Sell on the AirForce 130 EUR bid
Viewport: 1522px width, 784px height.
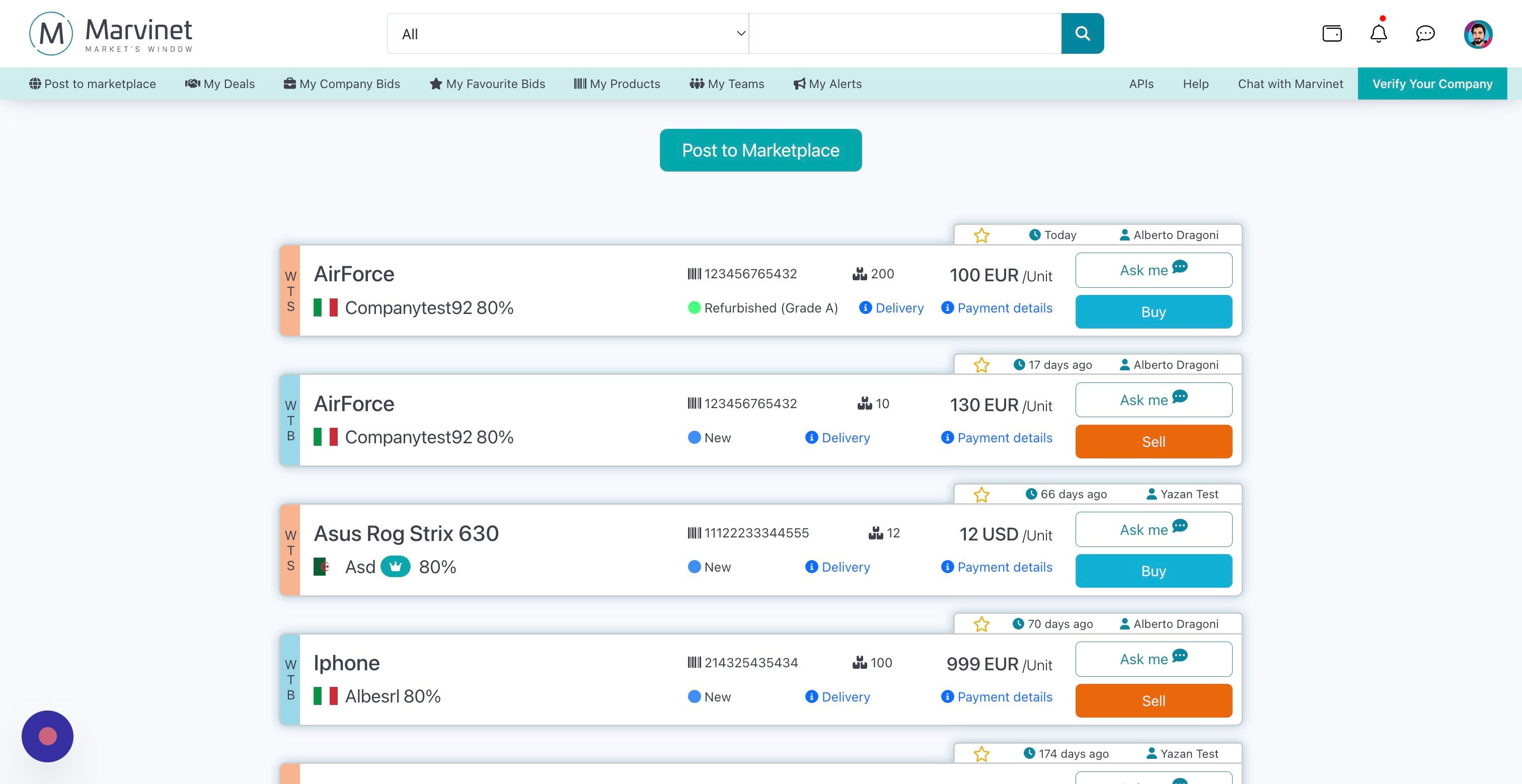point(1153,442)
